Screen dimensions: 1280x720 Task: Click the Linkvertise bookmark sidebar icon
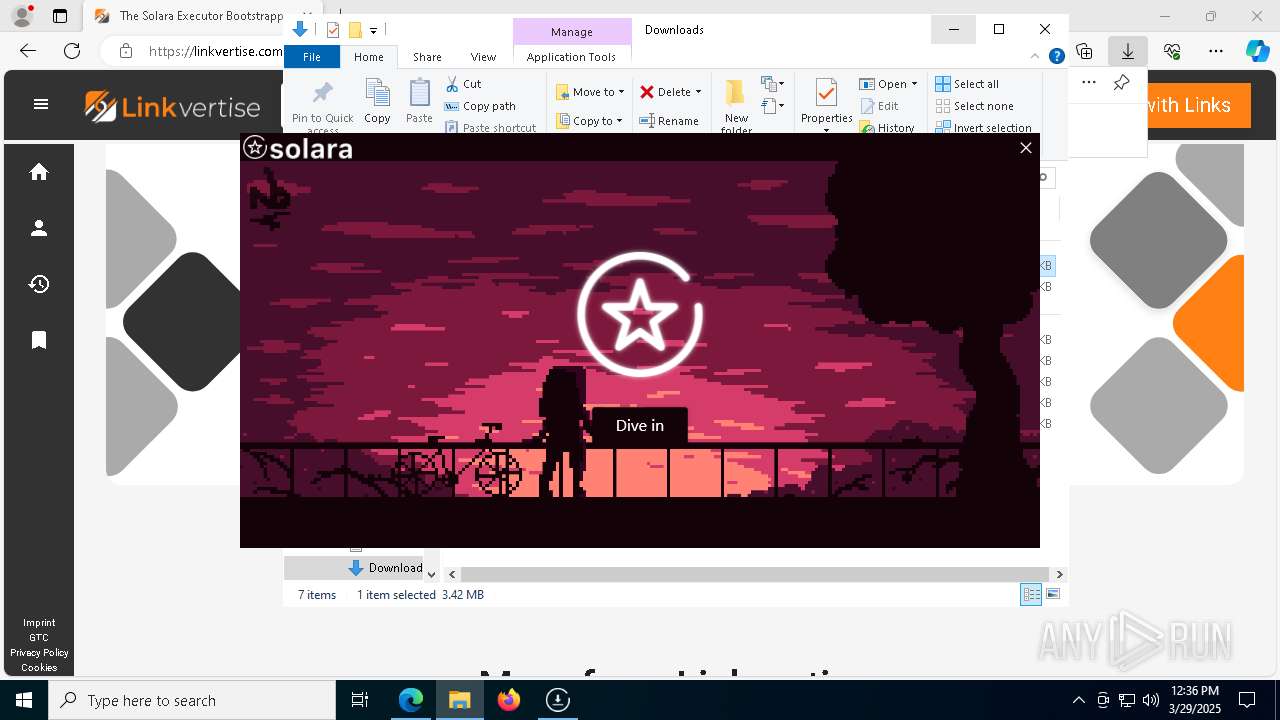click(x=39, y=340)
